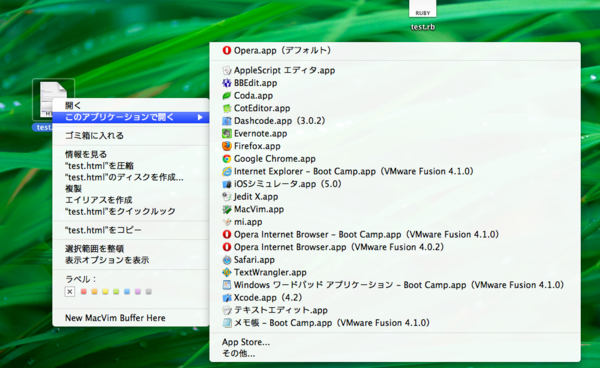Screen dimensions: 600x368
Task: Apply the purple label color
Action: 138,292
